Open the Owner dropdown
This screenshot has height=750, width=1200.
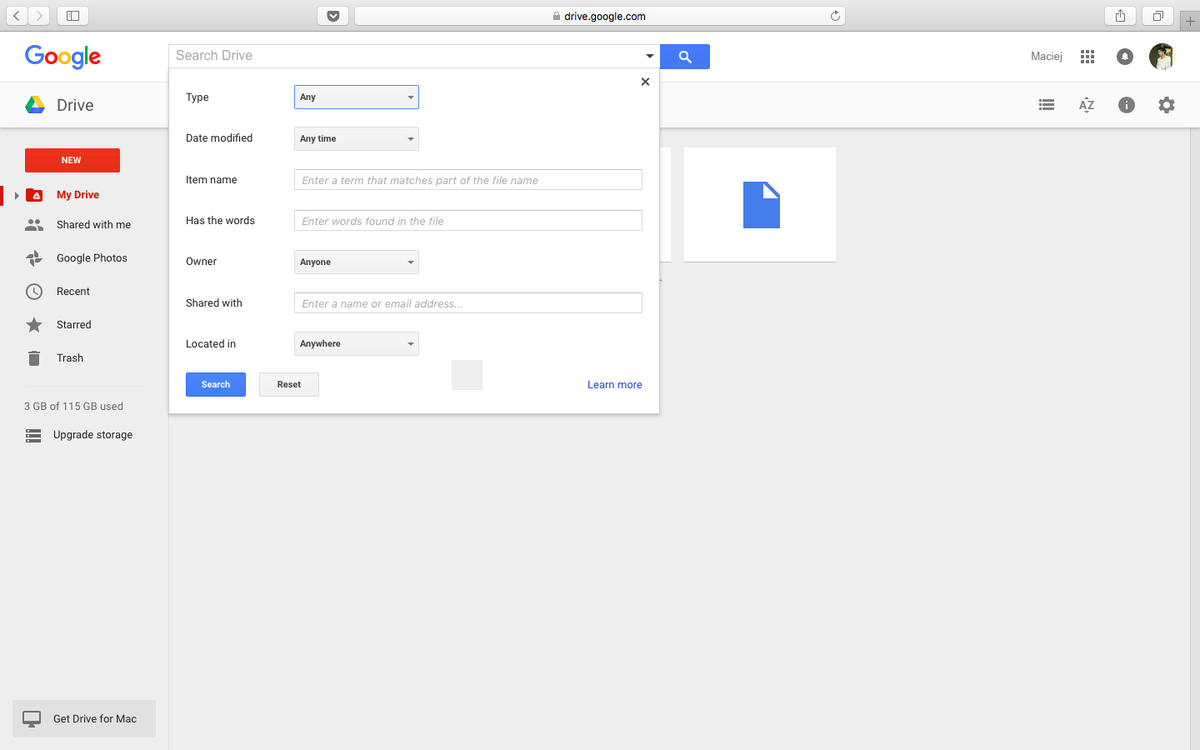point(356,262)
